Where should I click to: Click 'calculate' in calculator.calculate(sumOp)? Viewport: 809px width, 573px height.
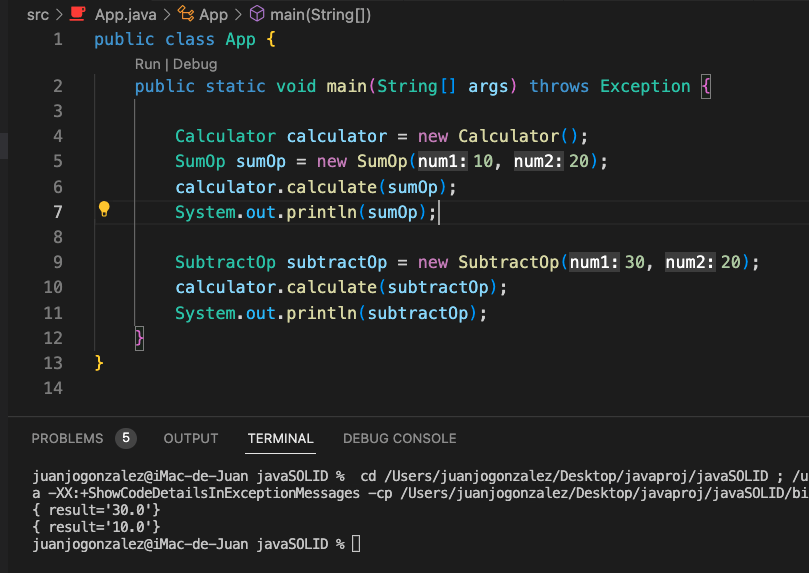coord(332,187)
